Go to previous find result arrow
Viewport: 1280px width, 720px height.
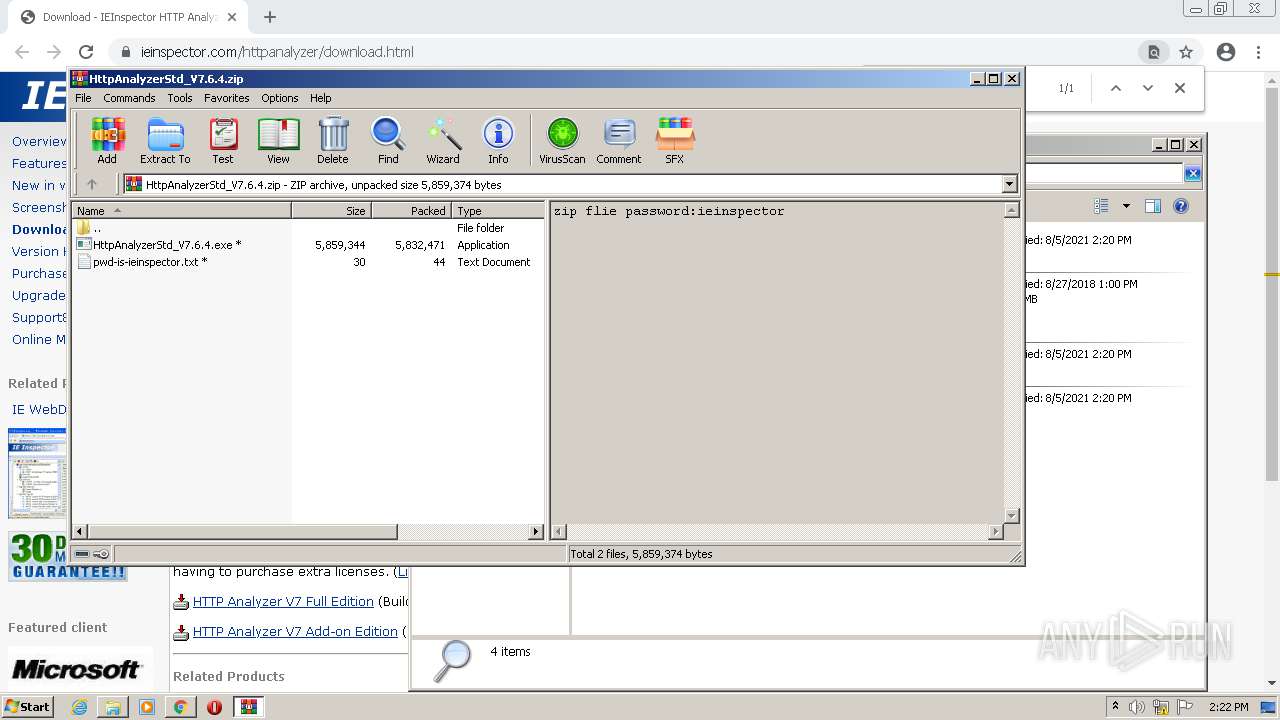pyautogui.click(x=1116, y=88)
